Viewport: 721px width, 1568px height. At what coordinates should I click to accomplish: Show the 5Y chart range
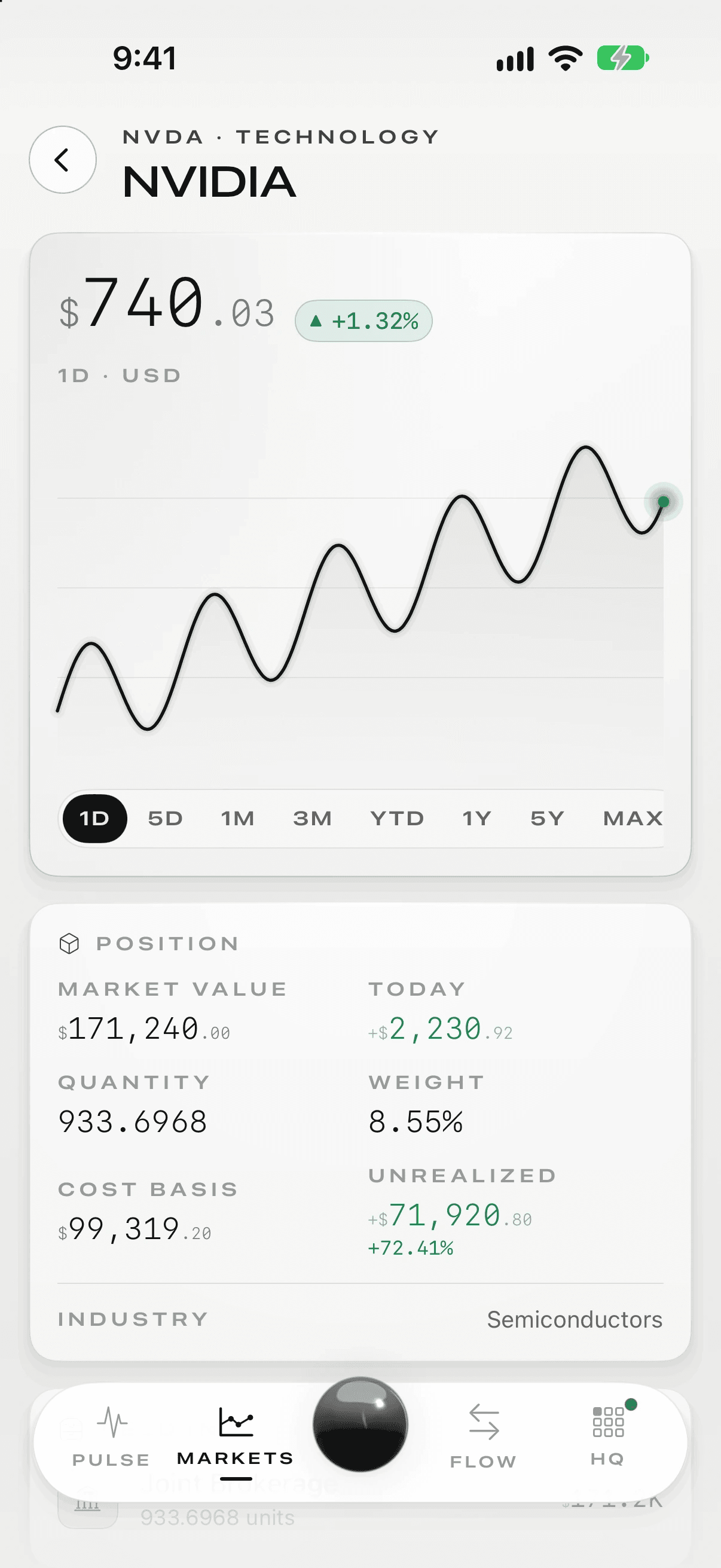pos(548,819)
